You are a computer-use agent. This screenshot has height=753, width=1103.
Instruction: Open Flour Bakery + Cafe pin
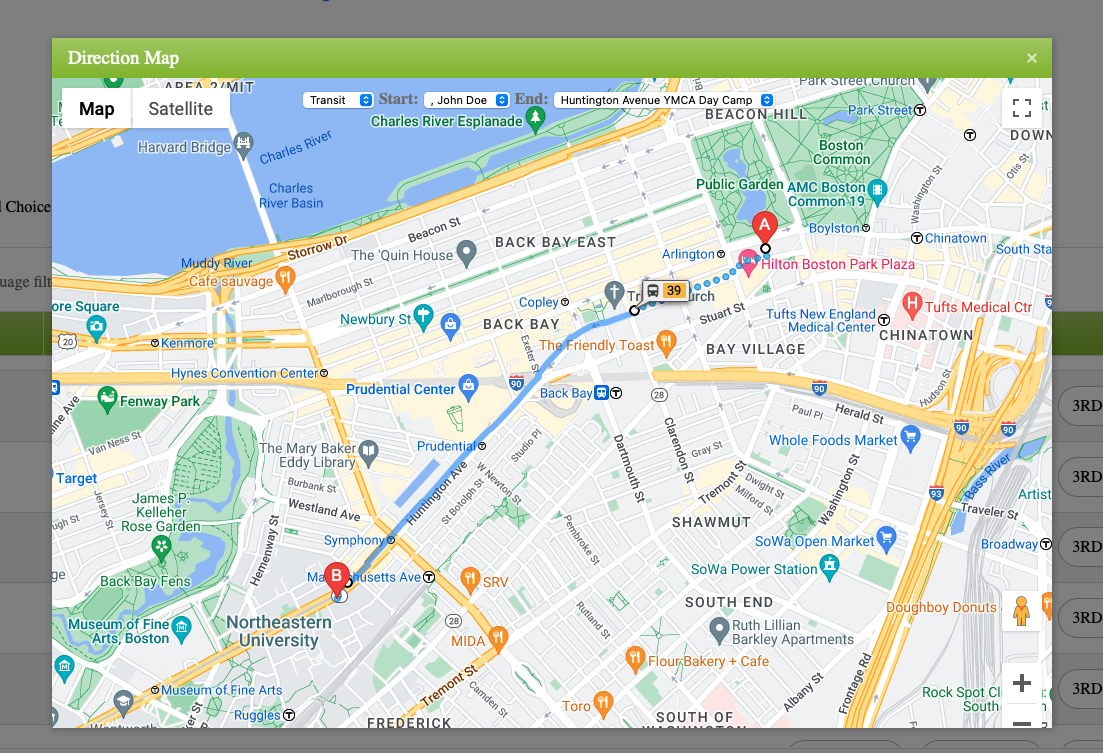[635, 659]
